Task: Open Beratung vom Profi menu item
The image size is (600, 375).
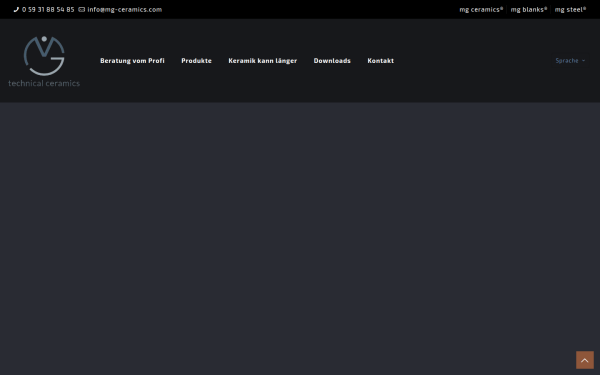Action: [x=132, y=60]
